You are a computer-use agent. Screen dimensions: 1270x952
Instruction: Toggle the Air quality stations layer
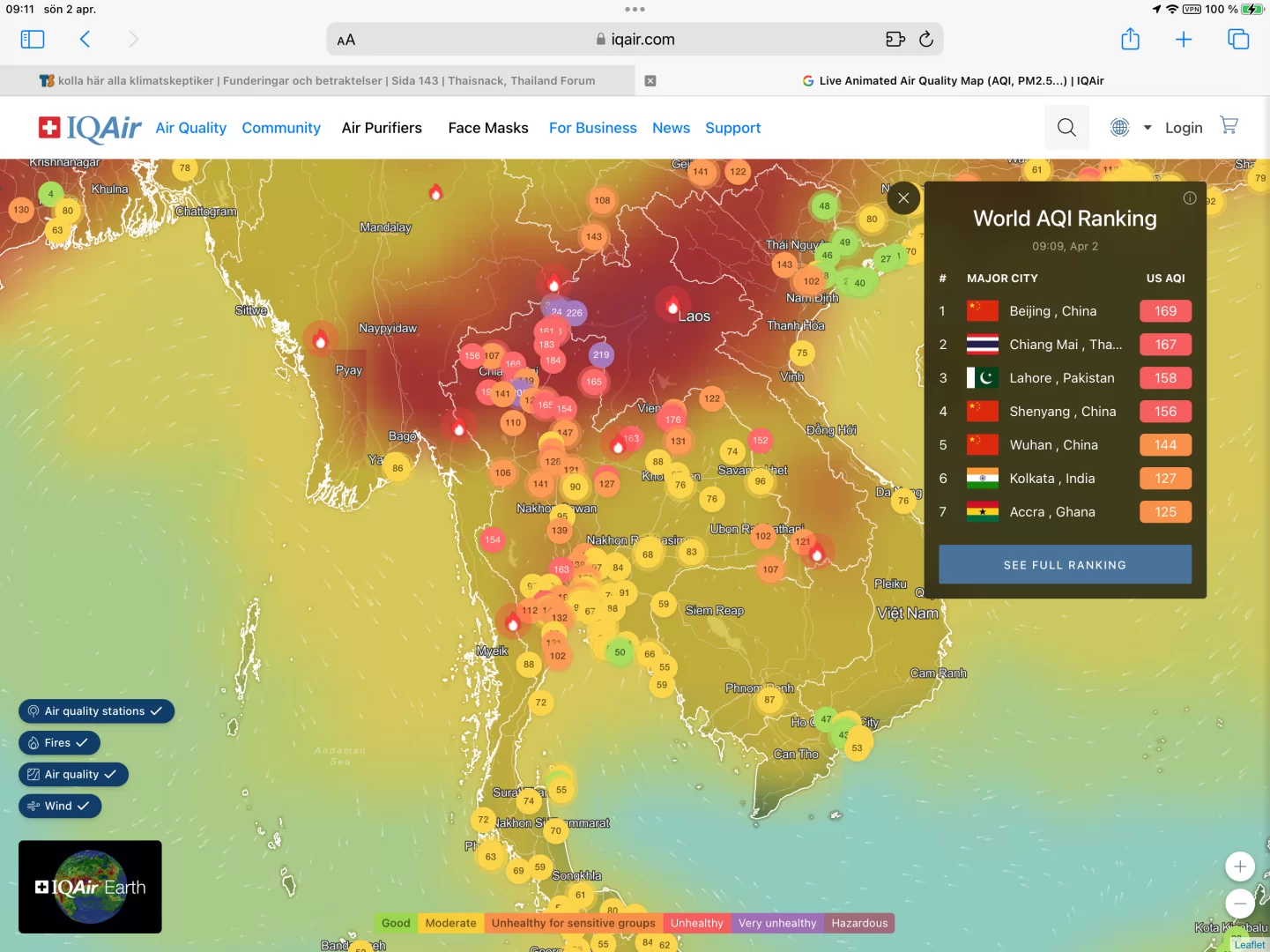[96, 711]
